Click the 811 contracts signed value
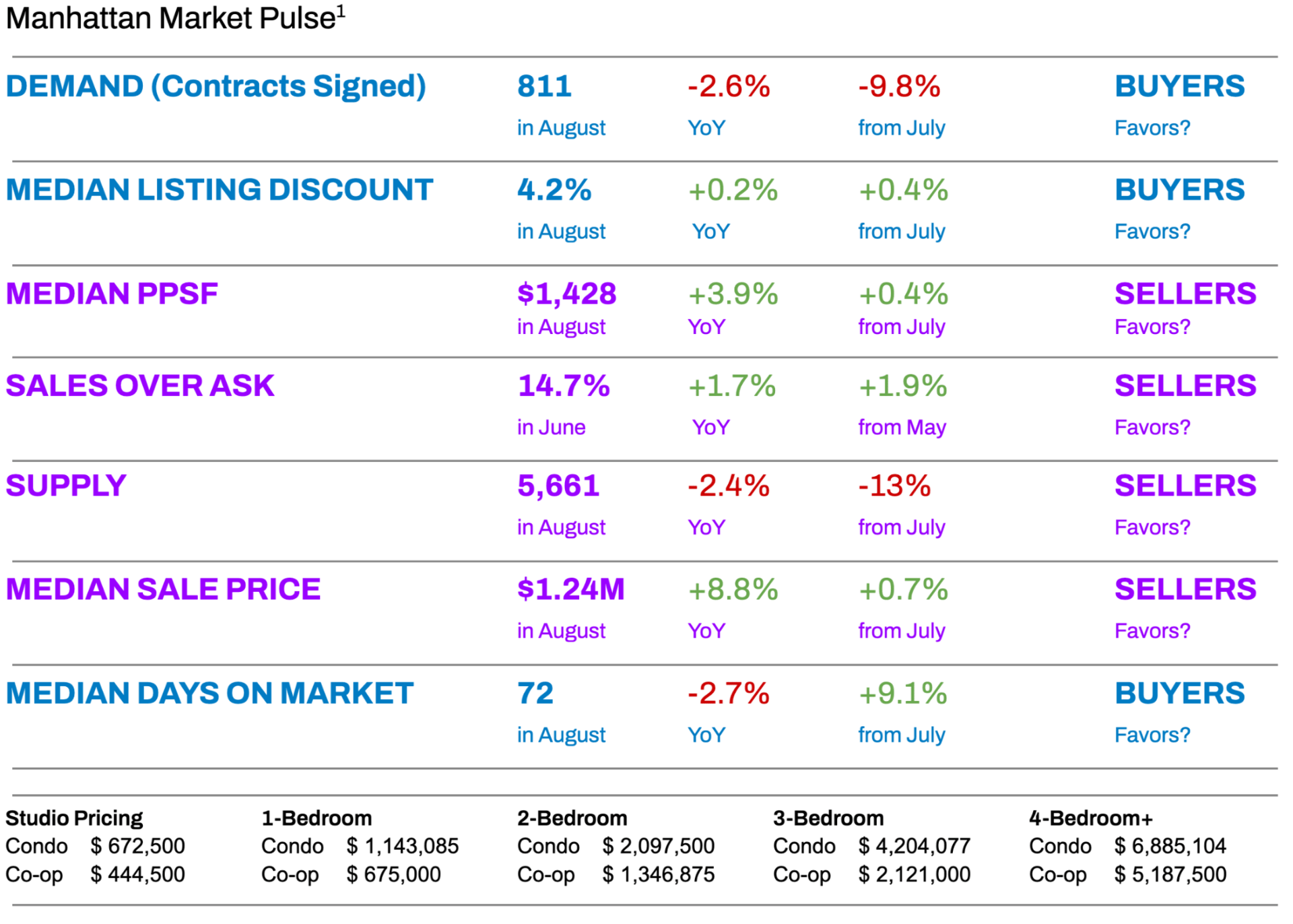This screenshot has height=924, width=1293. coord(544,86)
